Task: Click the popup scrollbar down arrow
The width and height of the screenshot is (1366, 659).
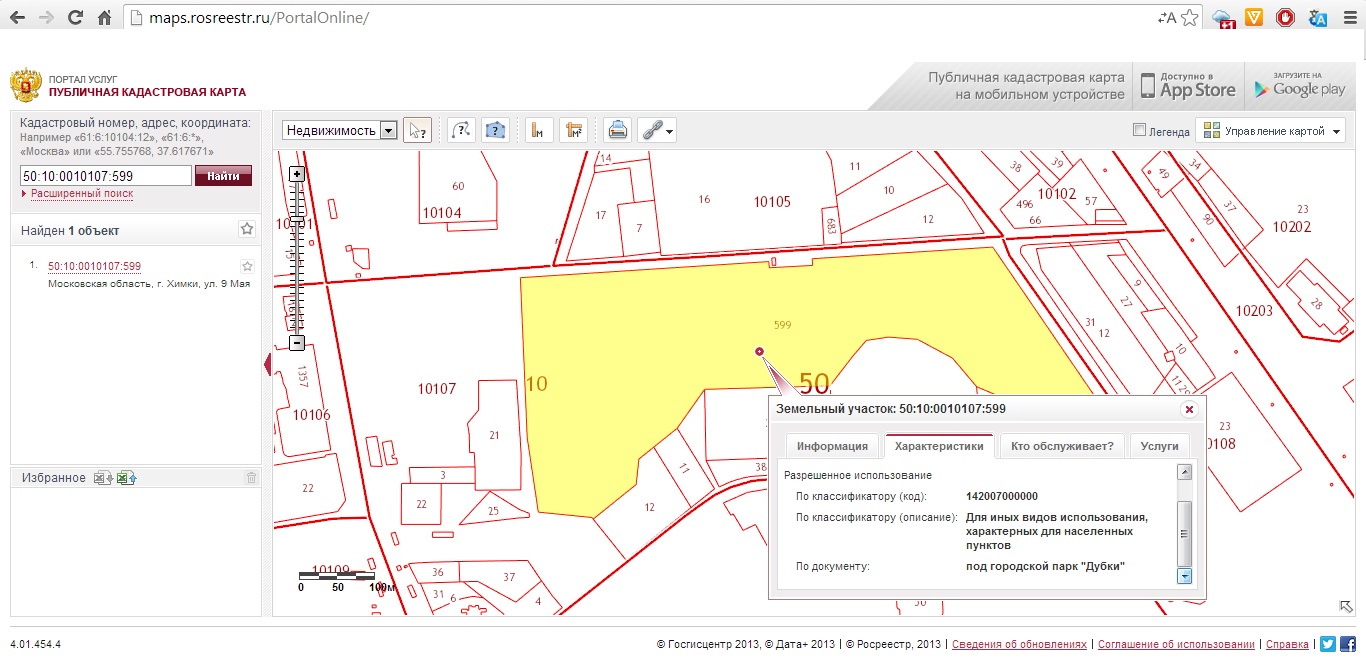Action: tap(1184, 576)
